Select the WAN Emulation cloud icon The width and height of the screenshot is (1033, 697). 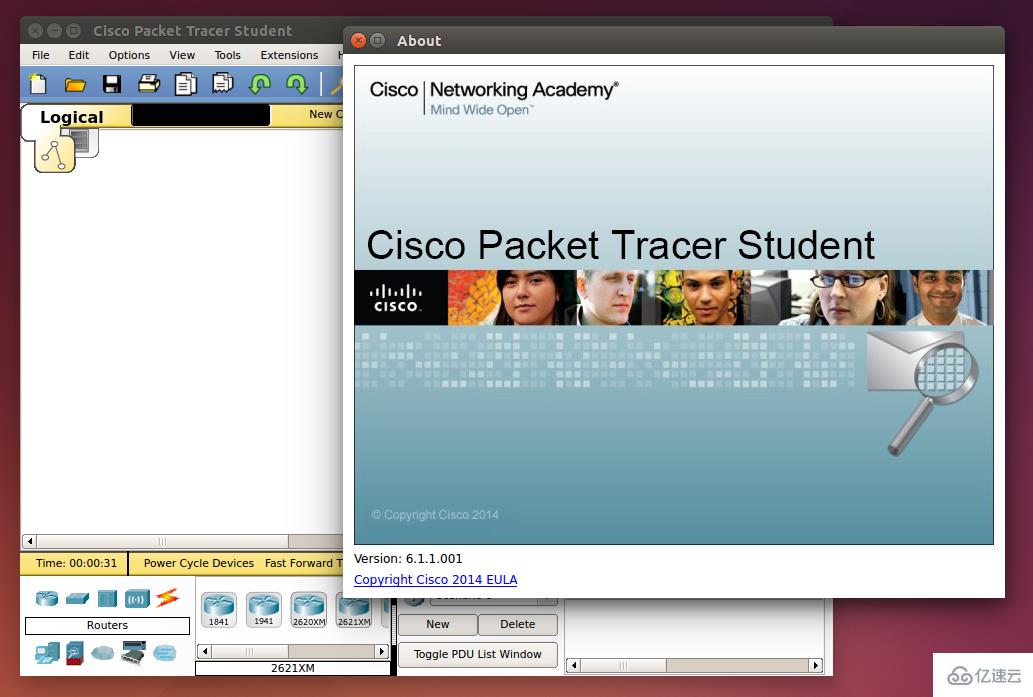click(x=102, y=653)
